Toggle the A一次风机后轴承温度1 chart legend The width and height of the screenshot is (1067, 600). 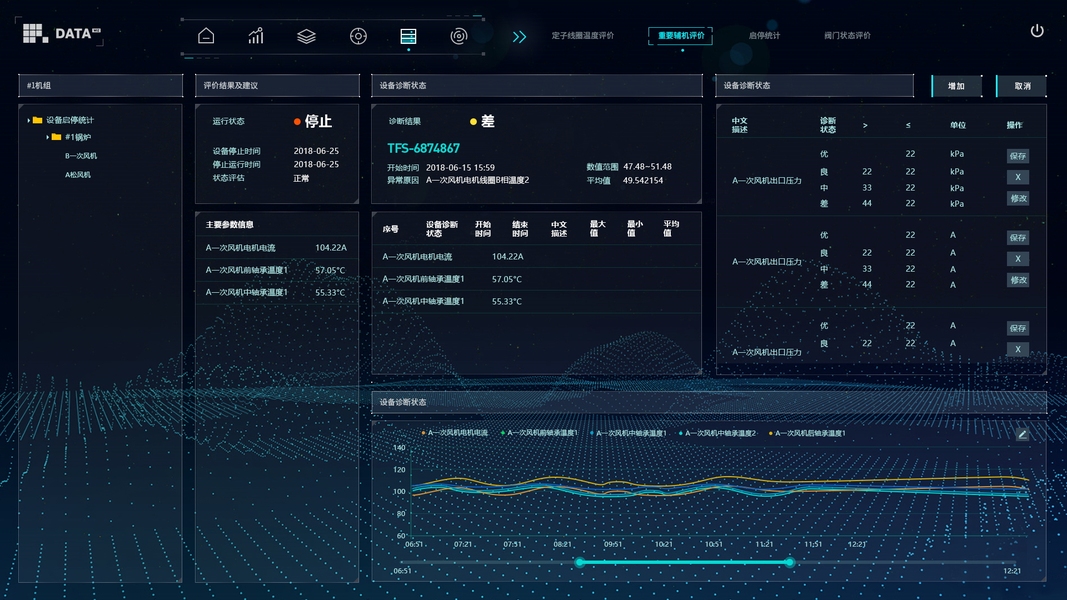tap(807, 433)
